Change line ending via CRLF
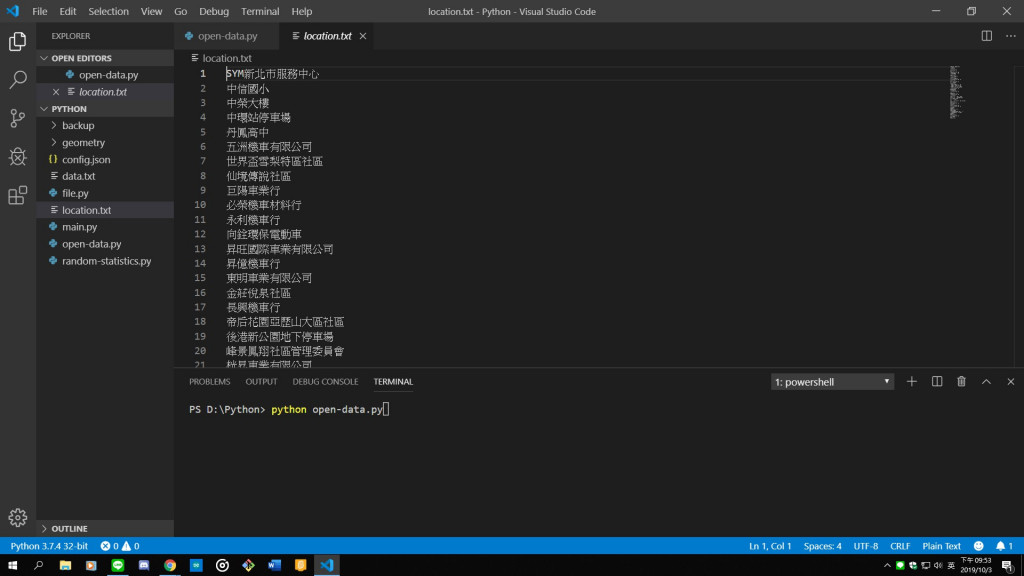Image resolution: width=1024 pixels, height=576 pixels. 900,546
